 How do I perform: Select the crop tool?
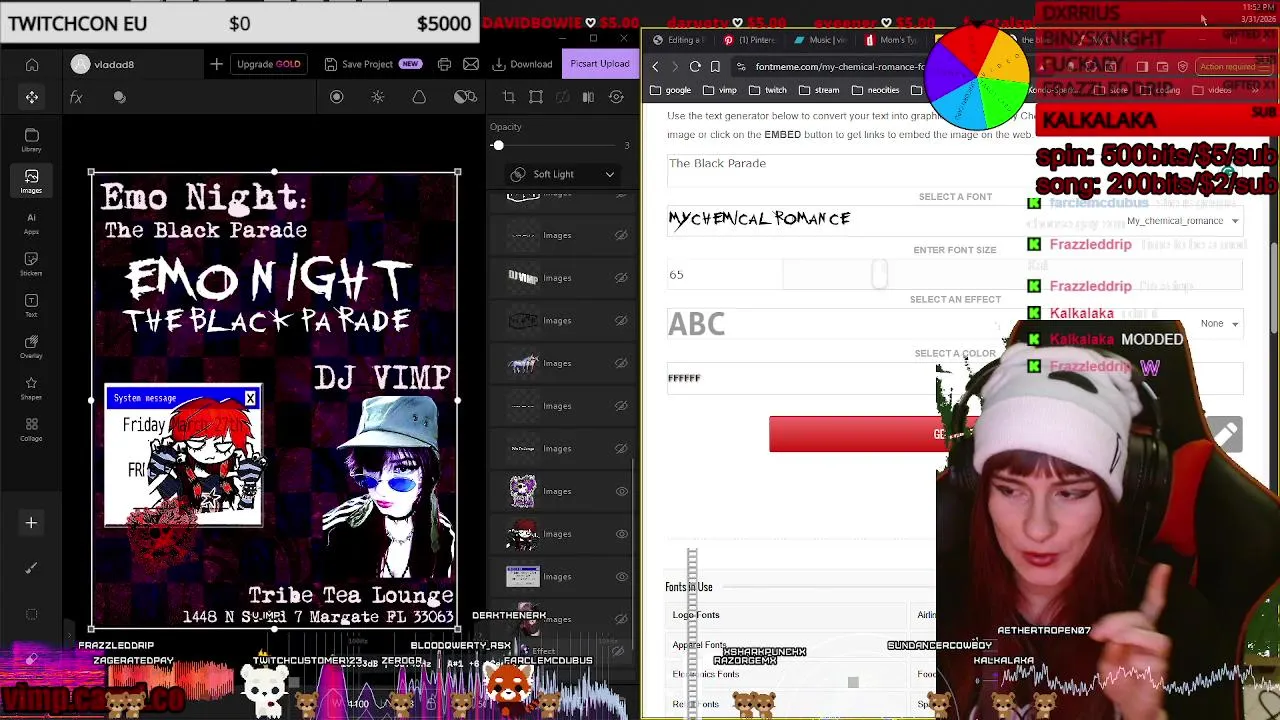[x=509, y=97]
